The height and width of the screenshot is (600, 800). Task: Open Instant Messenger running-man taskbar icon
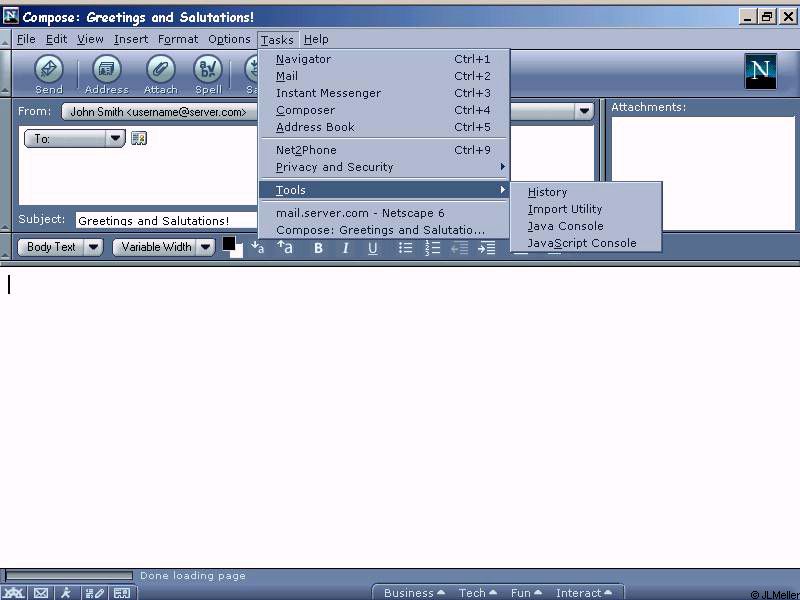point(66,593)
